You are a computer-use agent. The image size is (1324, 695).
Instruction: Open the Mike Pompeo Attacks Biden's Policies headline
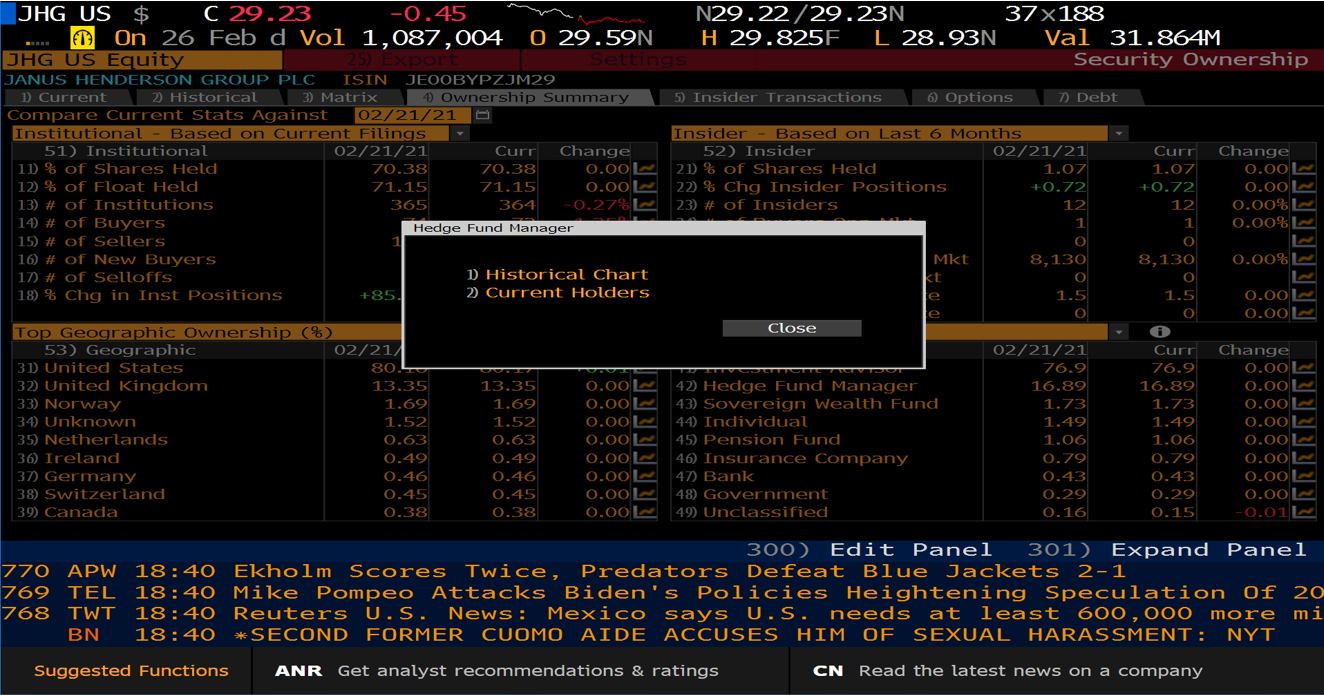tap(779, 593)
